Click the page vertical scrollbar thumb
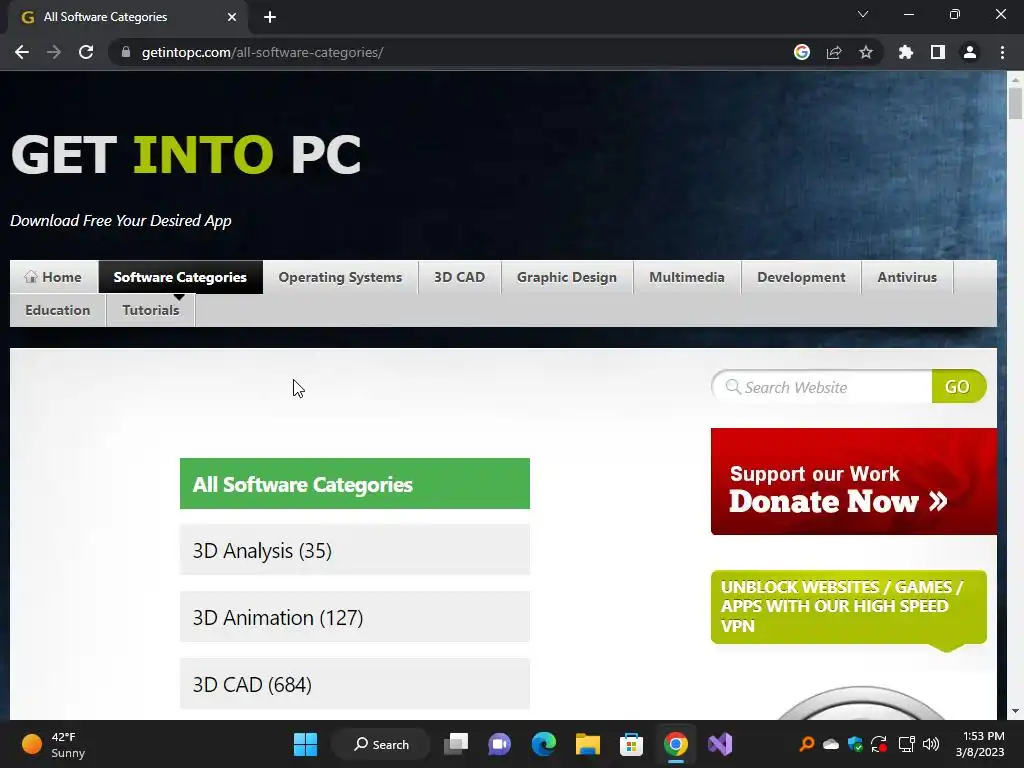Image resolution: width=1024 pixels, height=768 pixels. pyautogui.click(x=1015, y=103)
